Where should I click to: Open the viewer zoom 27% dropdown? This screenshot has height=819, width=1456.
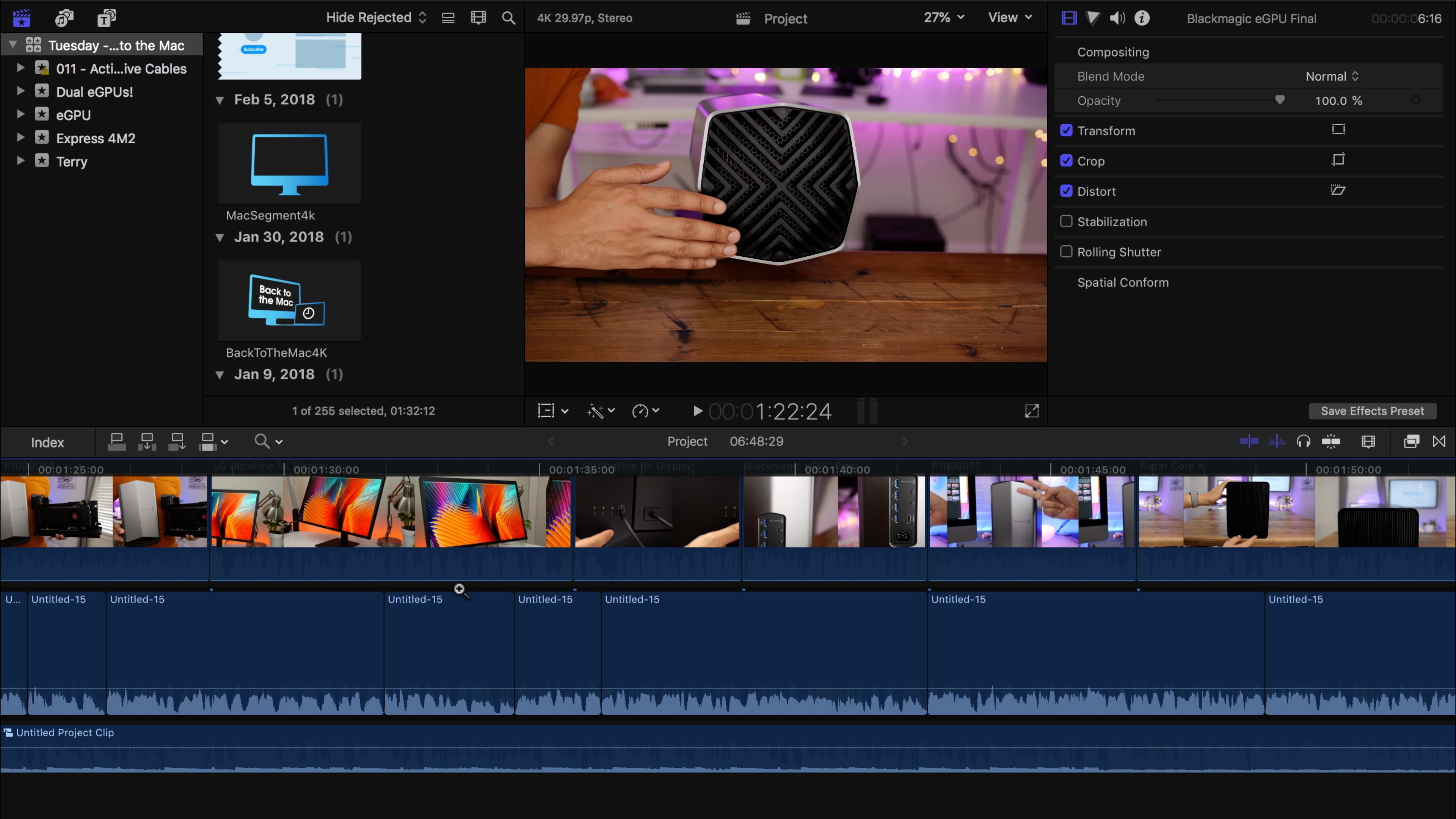[x=944, y=17]
